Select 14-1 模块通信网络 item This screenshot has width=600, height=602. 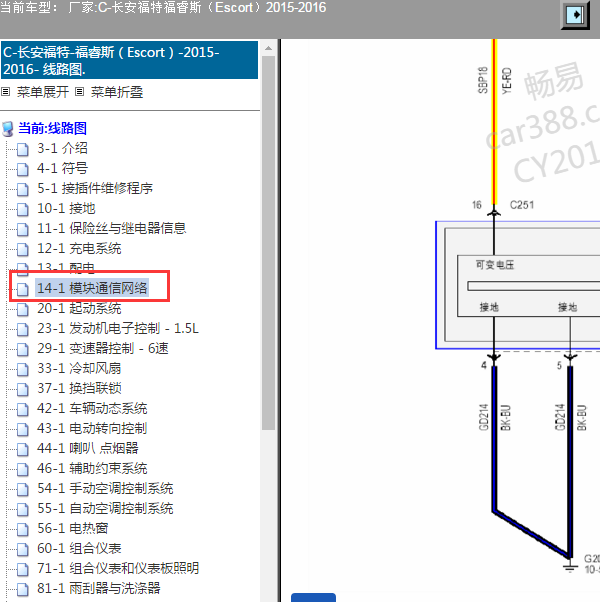point(92,288)
